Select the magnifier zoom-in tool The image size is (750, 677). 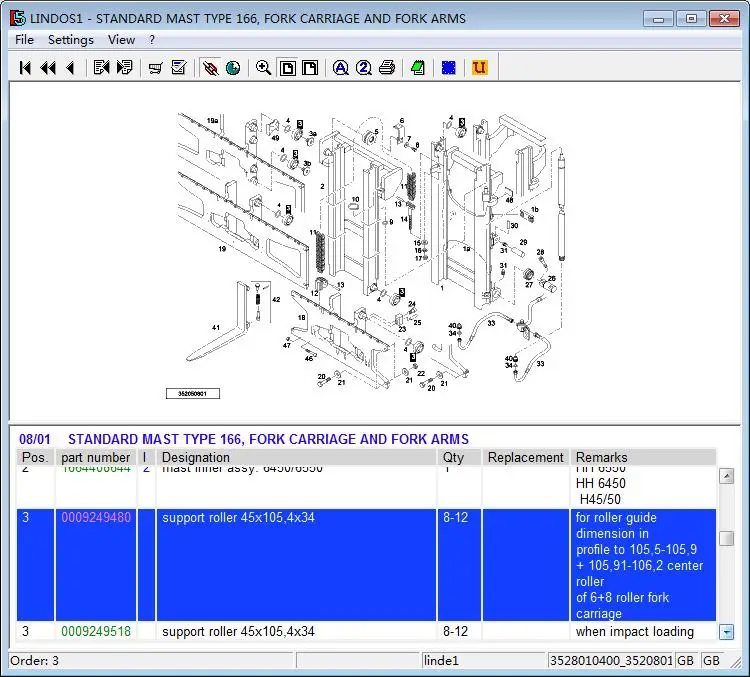tap(263, 68)
